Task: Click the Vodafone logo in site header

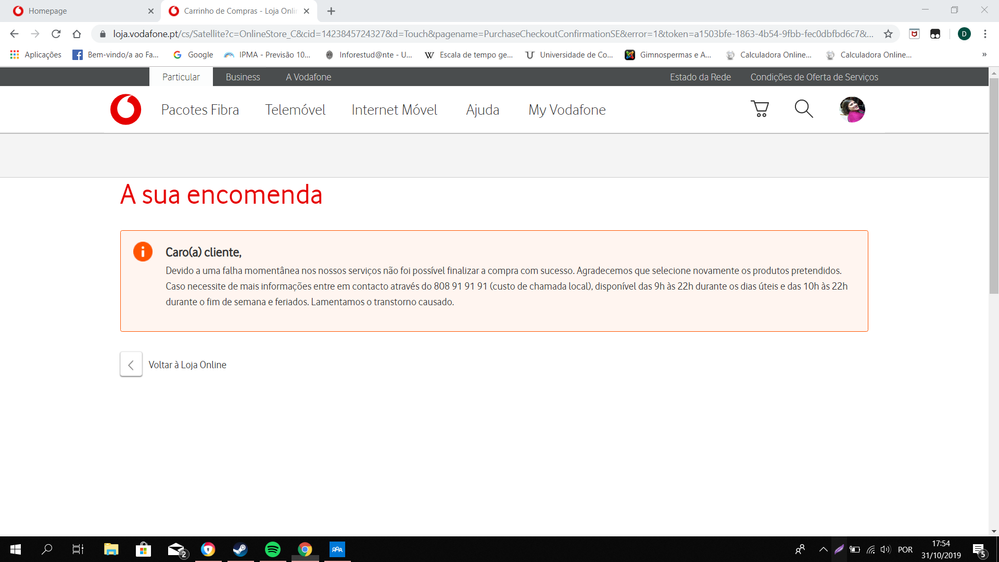Action: click(126, 110)
